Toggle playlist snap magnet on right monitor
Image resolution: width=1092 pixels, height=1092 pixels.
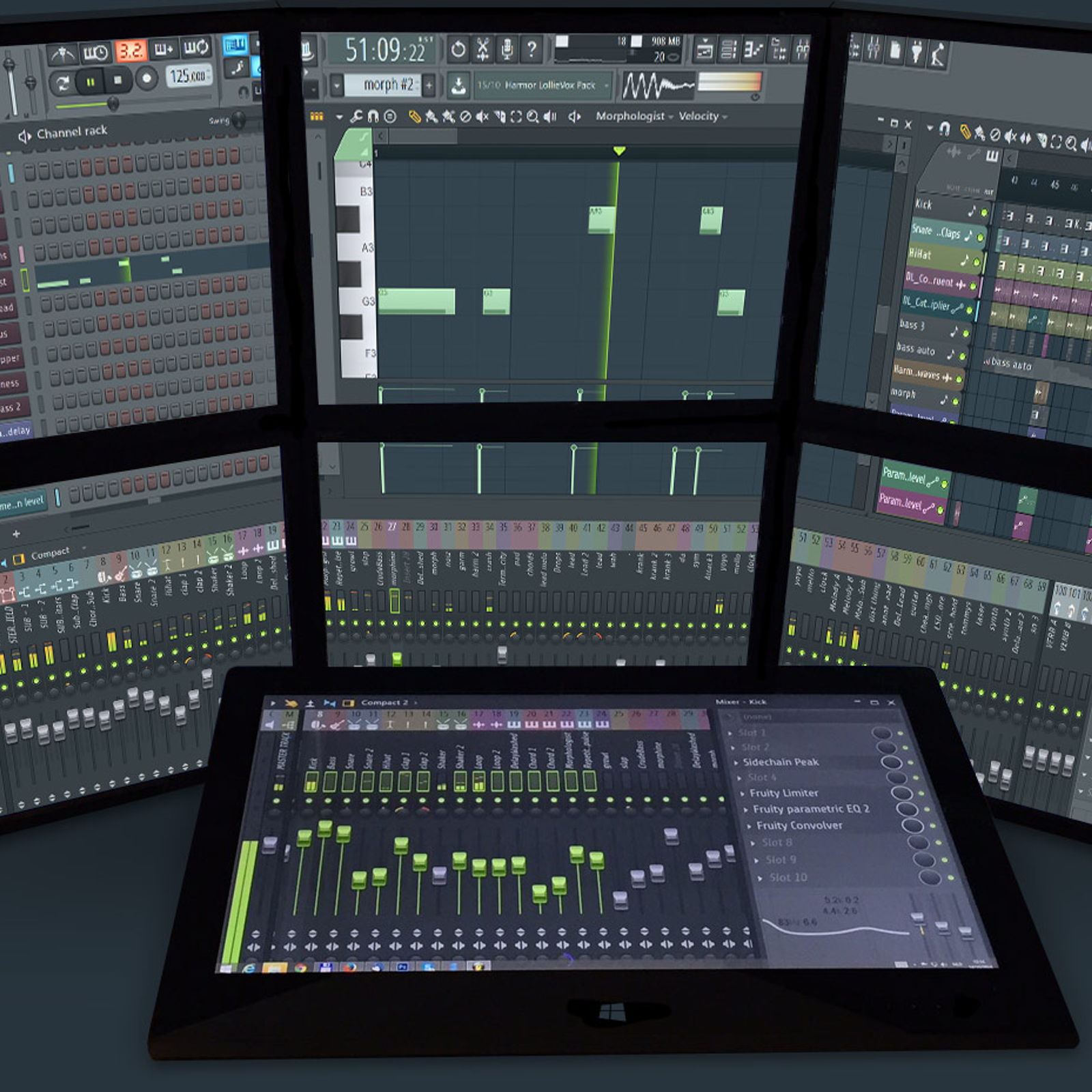(x=945, y=128)
